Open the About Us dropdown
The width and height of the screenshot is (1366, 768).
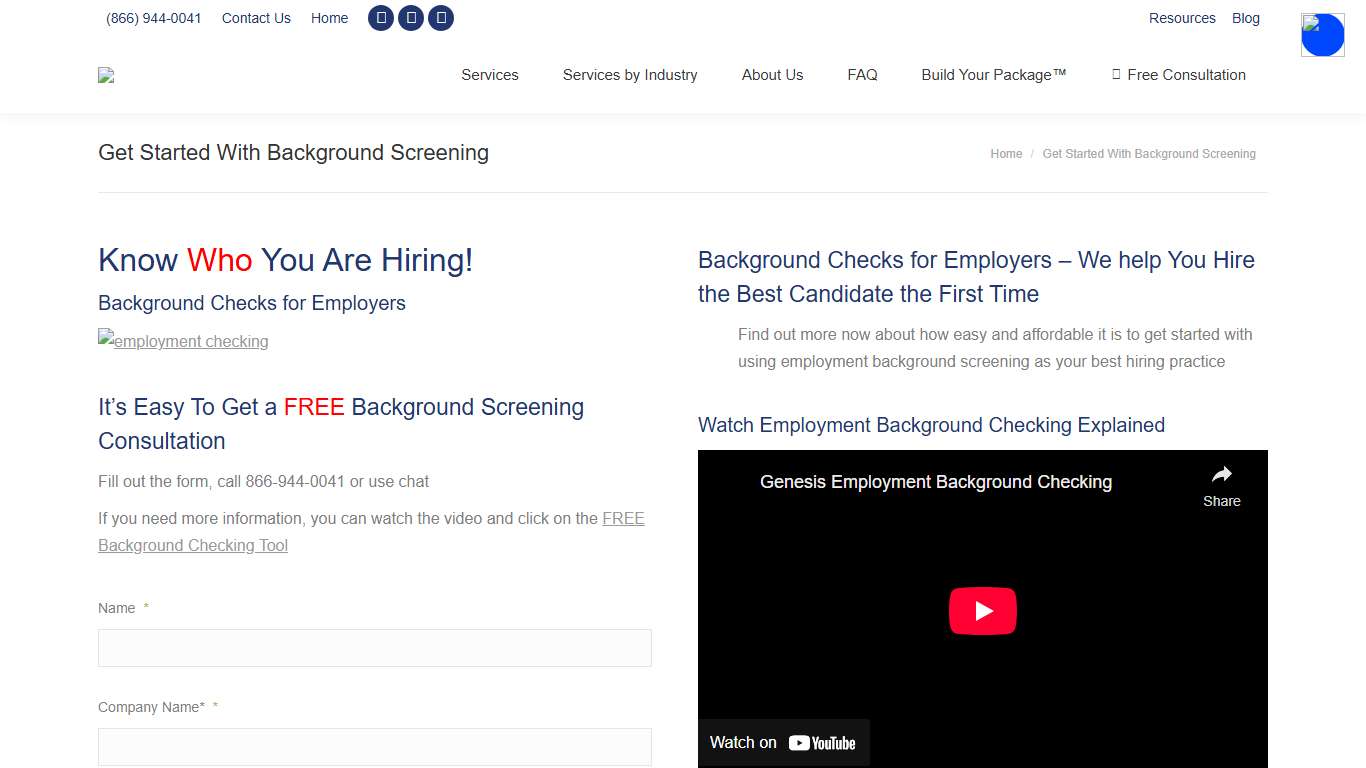pyautogui.click(x=772, y=75)
